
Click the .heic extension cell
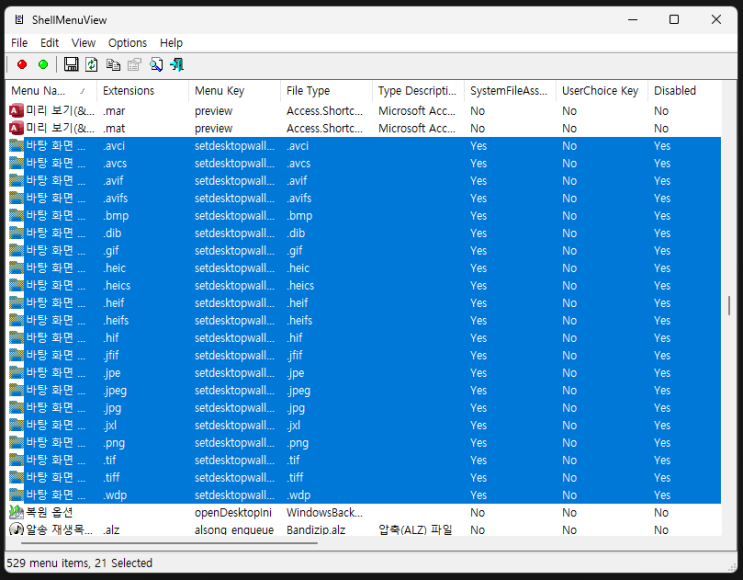coord(114,268)
